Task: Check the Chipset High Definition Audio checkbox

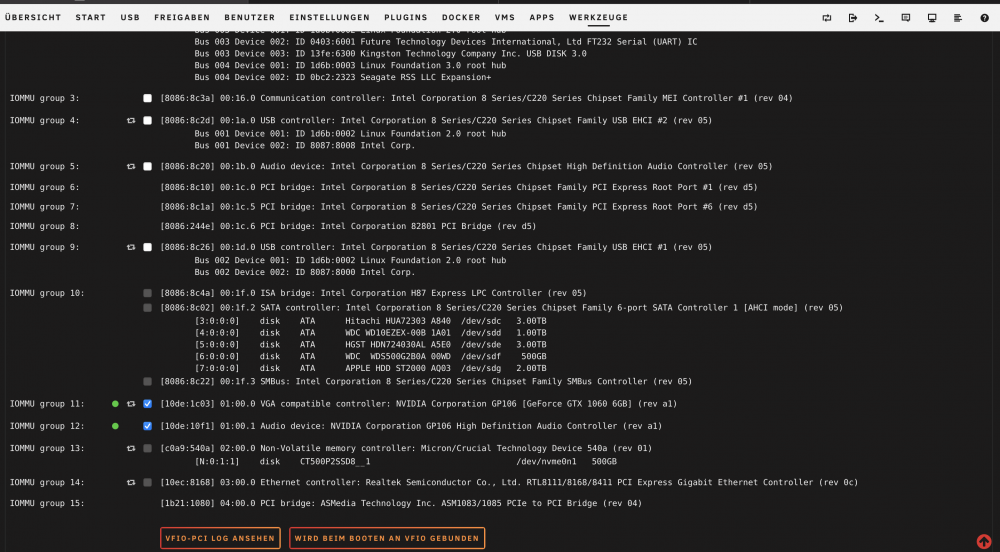Action: click(x=147, y=166)
